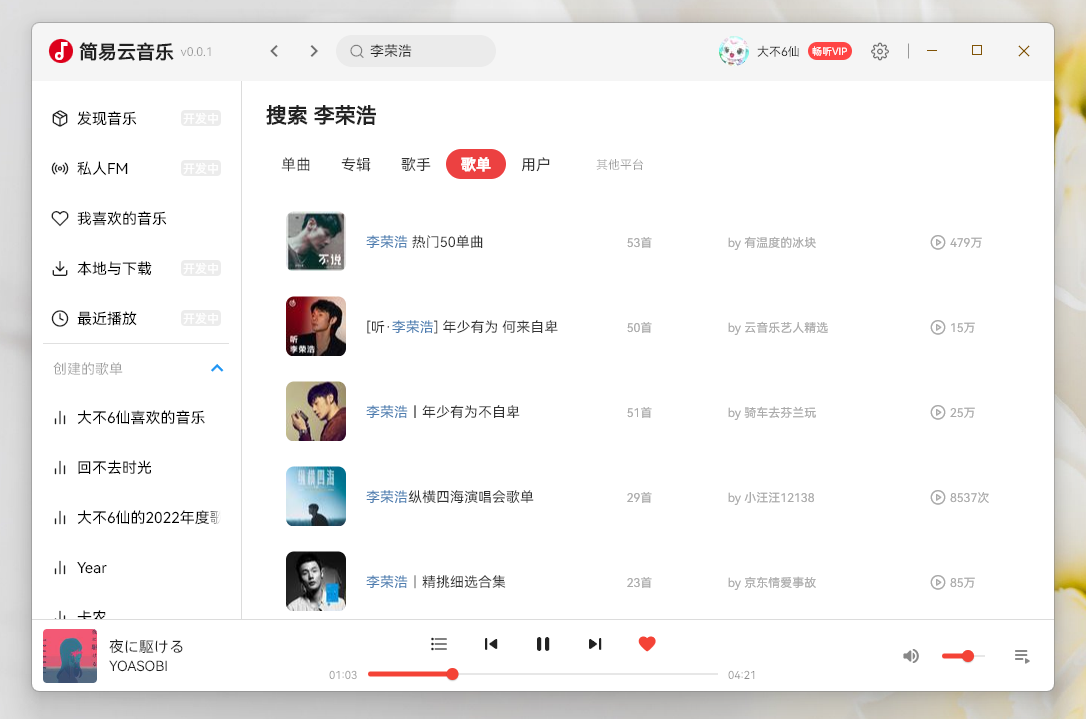Image resolution: width=1086 pixels, height=719 pixels.
Task: Click the song title 夜に駆ける
Action: 146,646
